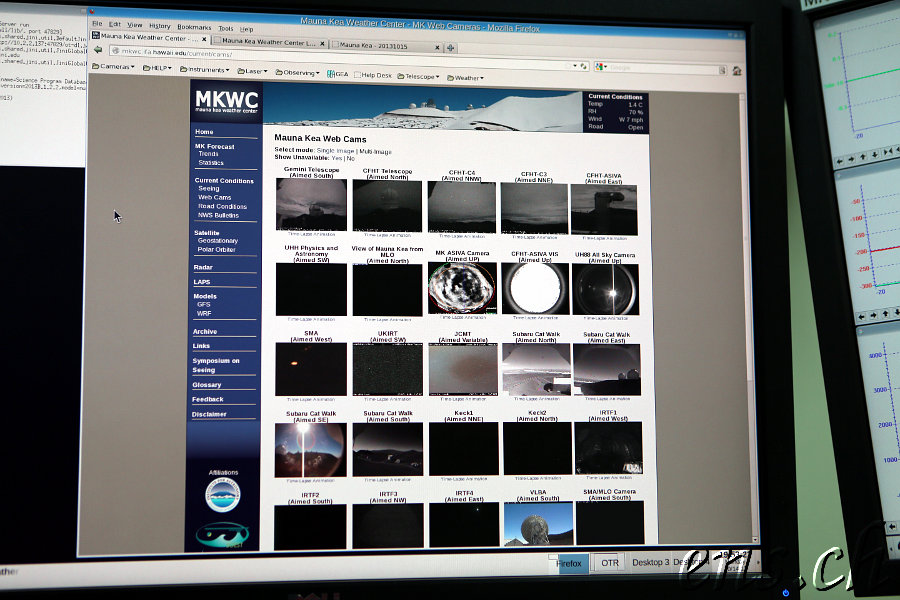Open Road Conditions in the sidebar
Screen dimensions: 900x600
(222, 206)
